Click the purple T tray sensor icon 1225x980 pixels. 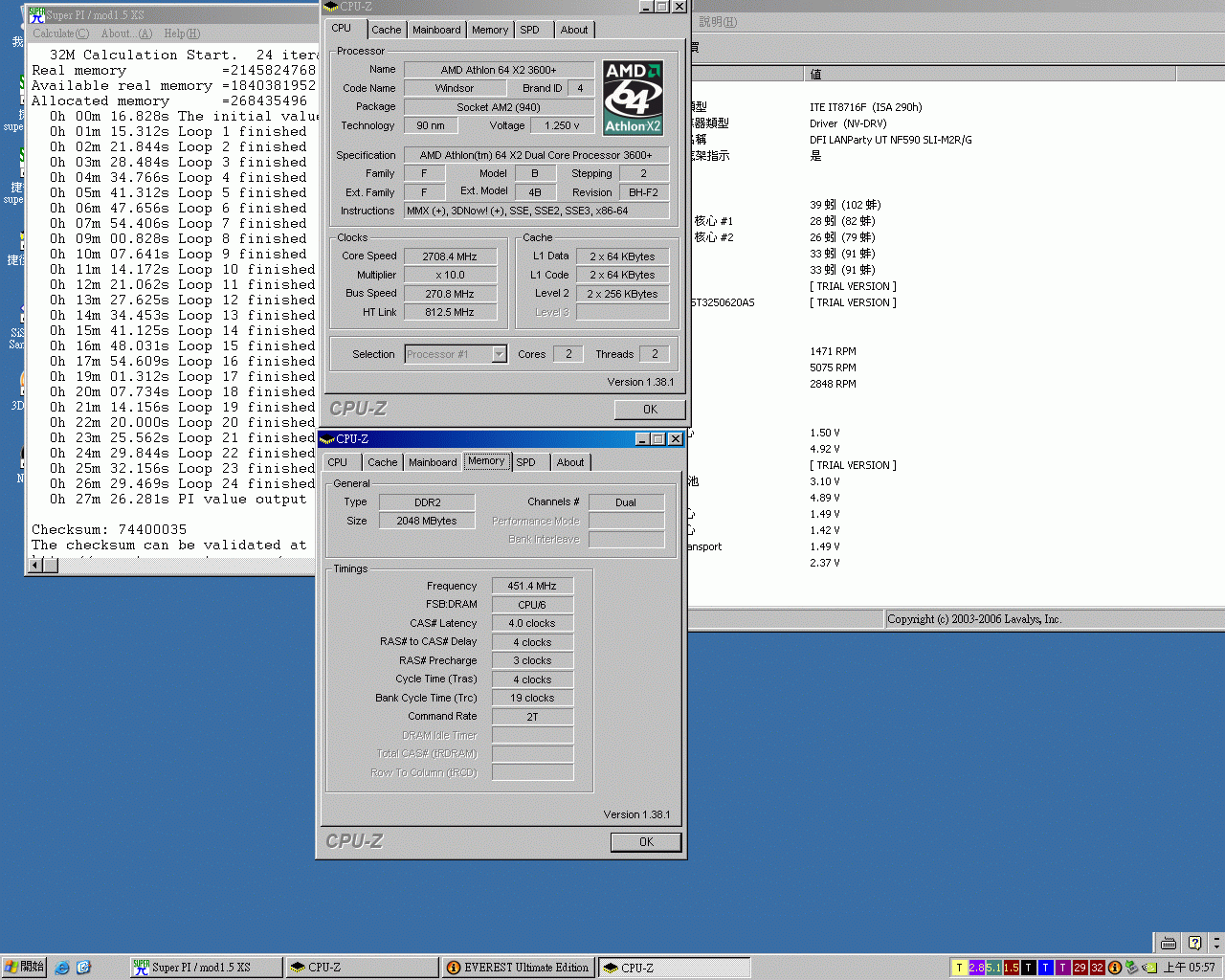pos(1062,968)
